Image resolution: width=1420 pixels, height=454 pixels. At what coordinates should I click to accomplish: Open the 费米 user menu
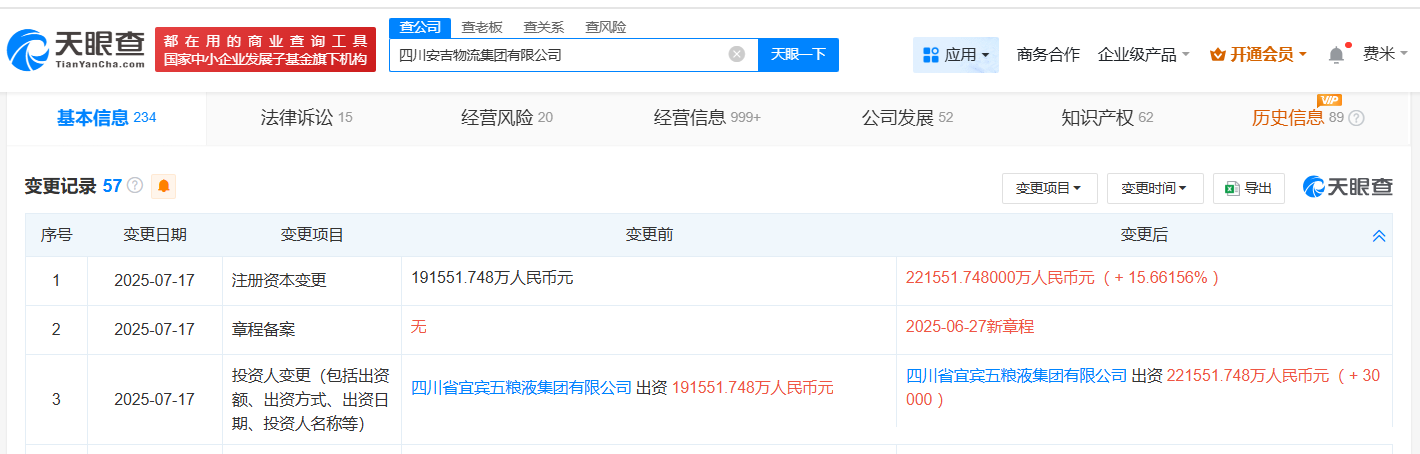[x=1384, y=54]
